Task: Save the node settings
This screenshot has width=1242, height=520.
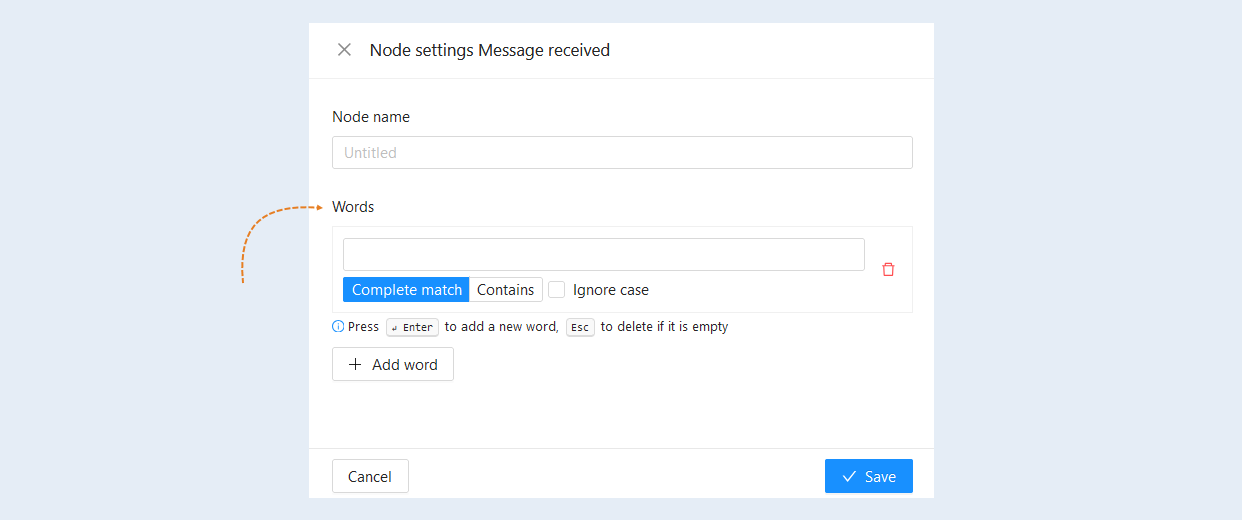Action: point(869,476)
